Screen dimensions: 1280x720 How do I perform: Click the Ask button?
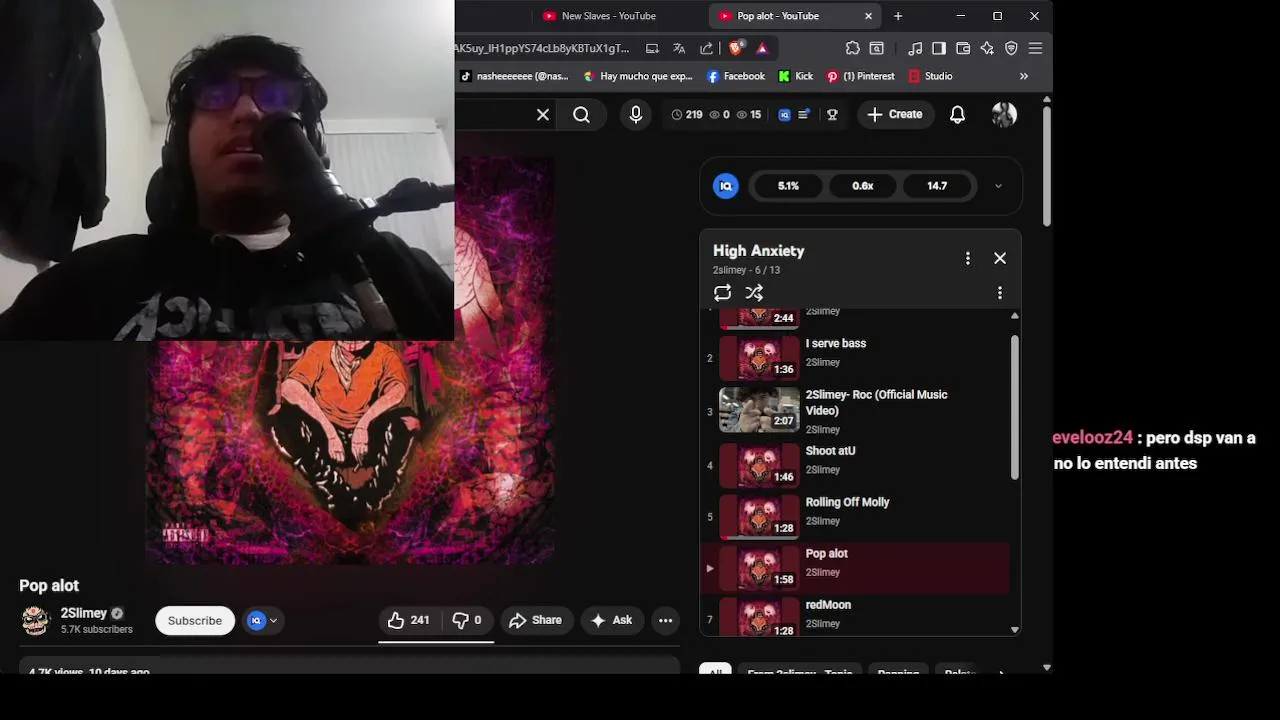point(611,620)
